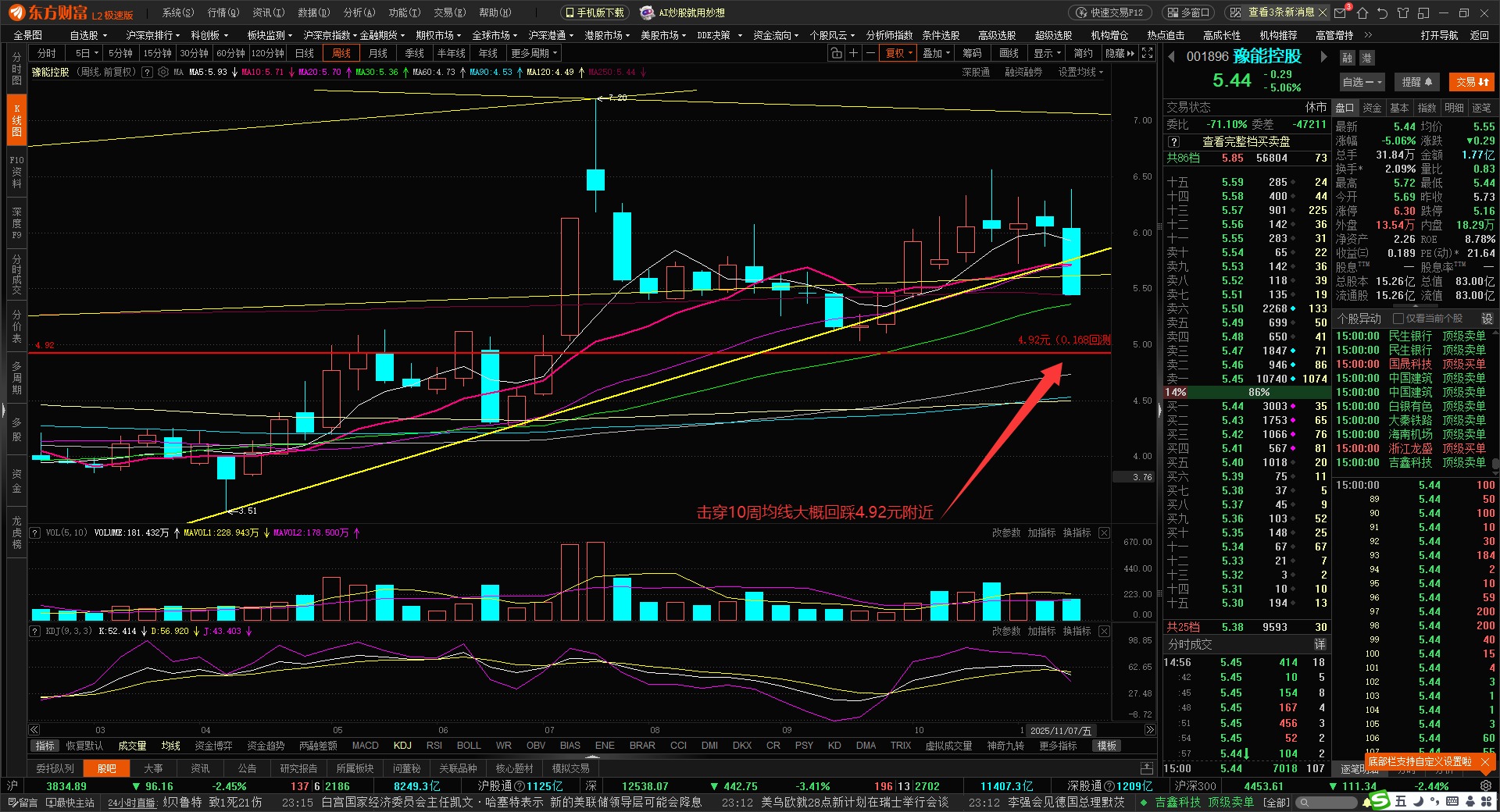
Task: Toggle the 融 margin trading tag
Action: click(1348, 58)
